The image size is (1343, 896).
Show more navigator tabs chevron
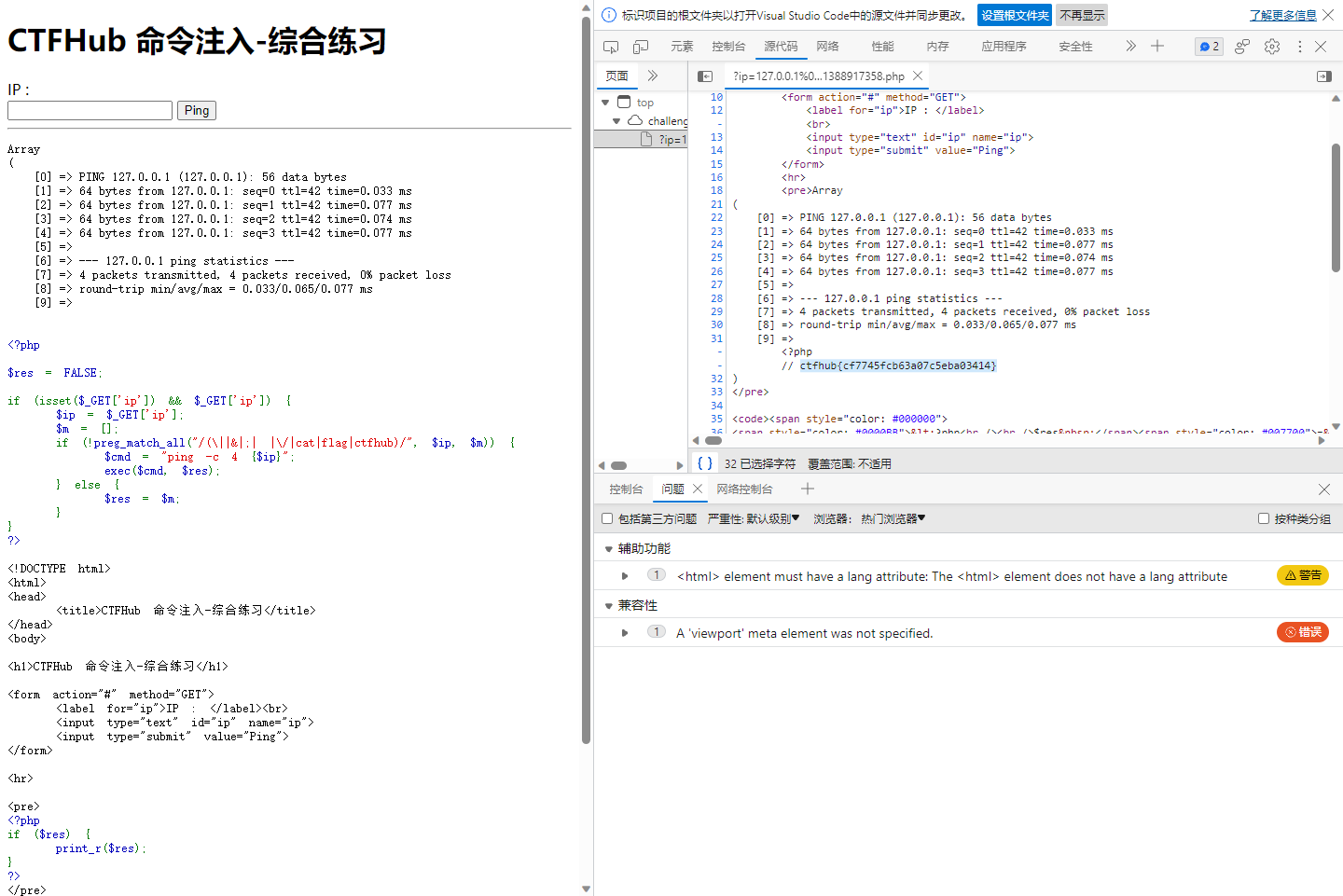point(653,76)
